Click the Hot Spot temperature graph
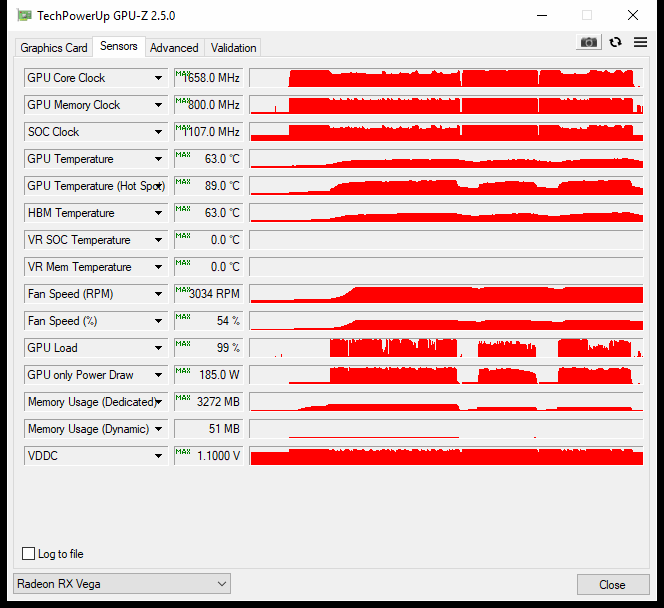Screen dimensions: 664x608 coord(446,186)
